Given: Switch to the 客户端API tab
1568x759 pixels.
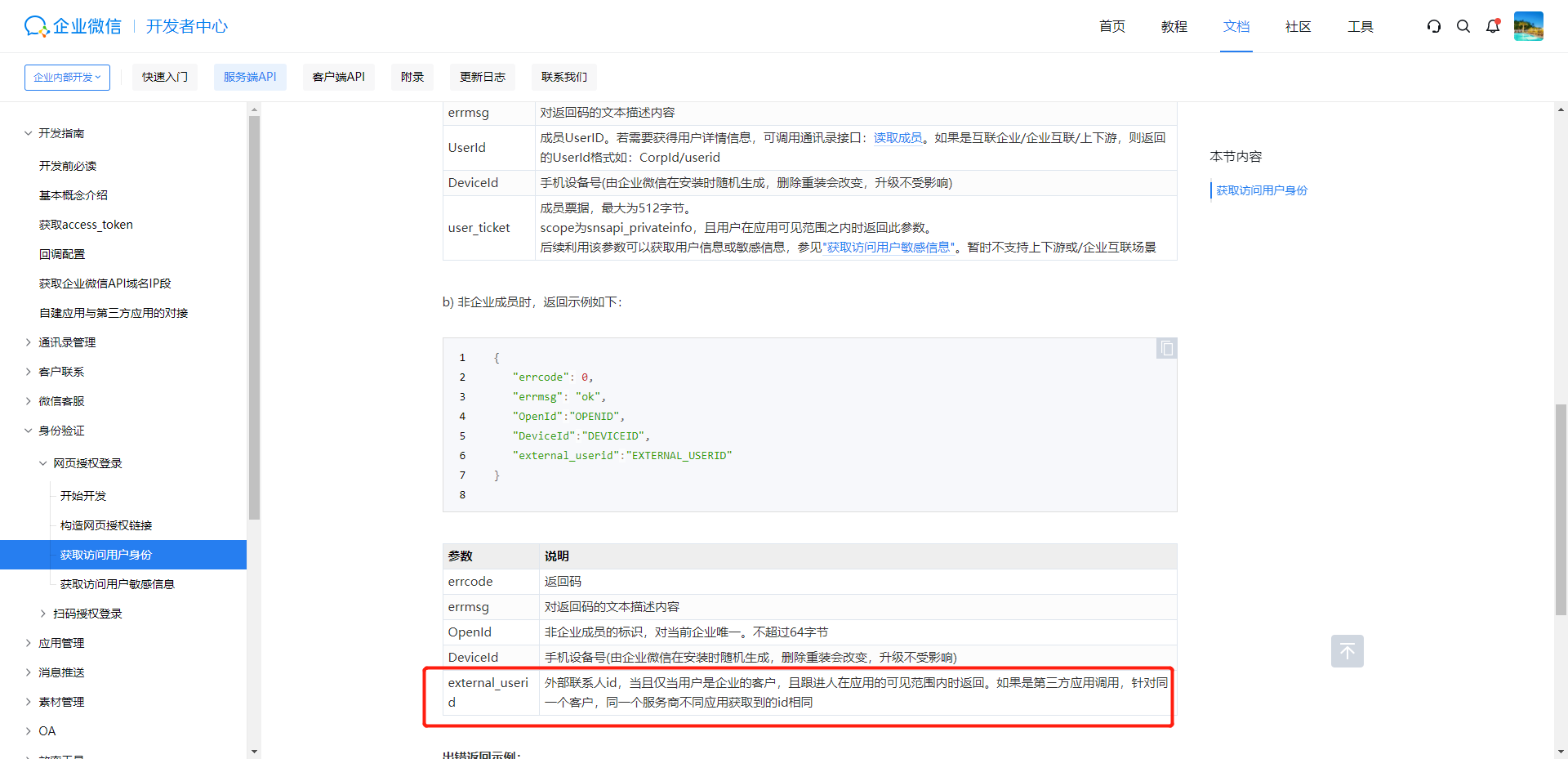Looking at the screenshot, I should 338,77.
